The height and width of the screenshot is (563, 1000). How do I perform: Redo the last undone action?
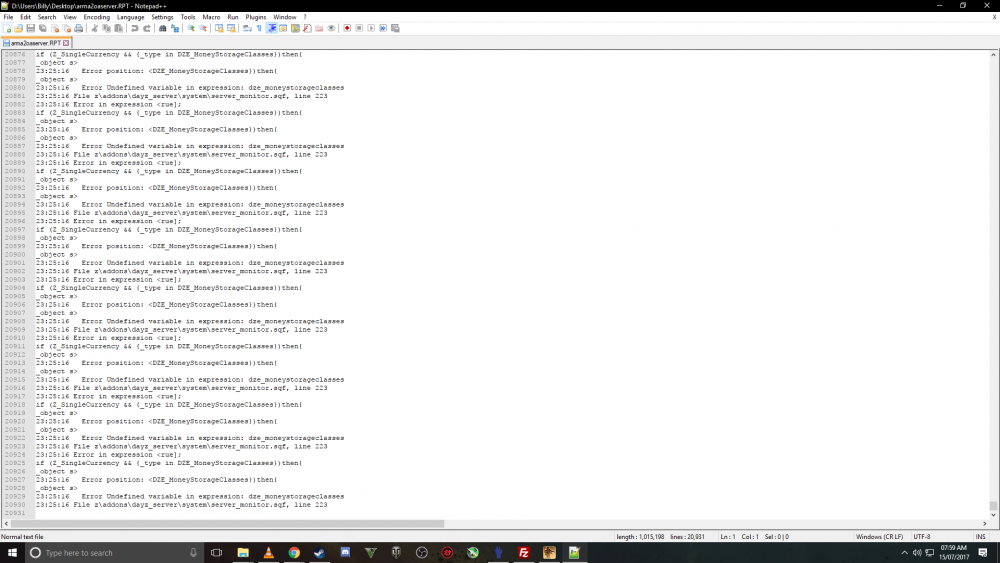coord(147,28)
